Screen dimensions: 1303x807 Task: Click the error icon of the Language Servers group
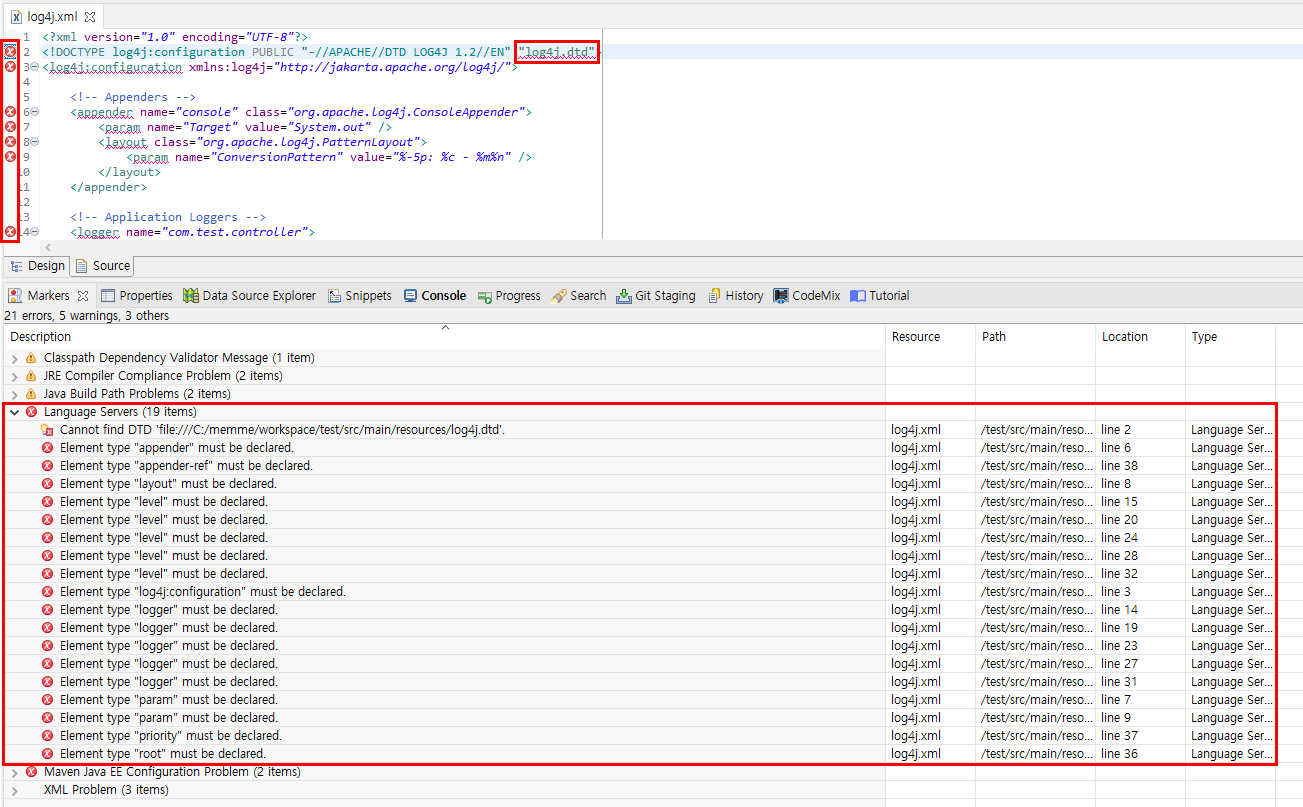click(x=32, y=412)
